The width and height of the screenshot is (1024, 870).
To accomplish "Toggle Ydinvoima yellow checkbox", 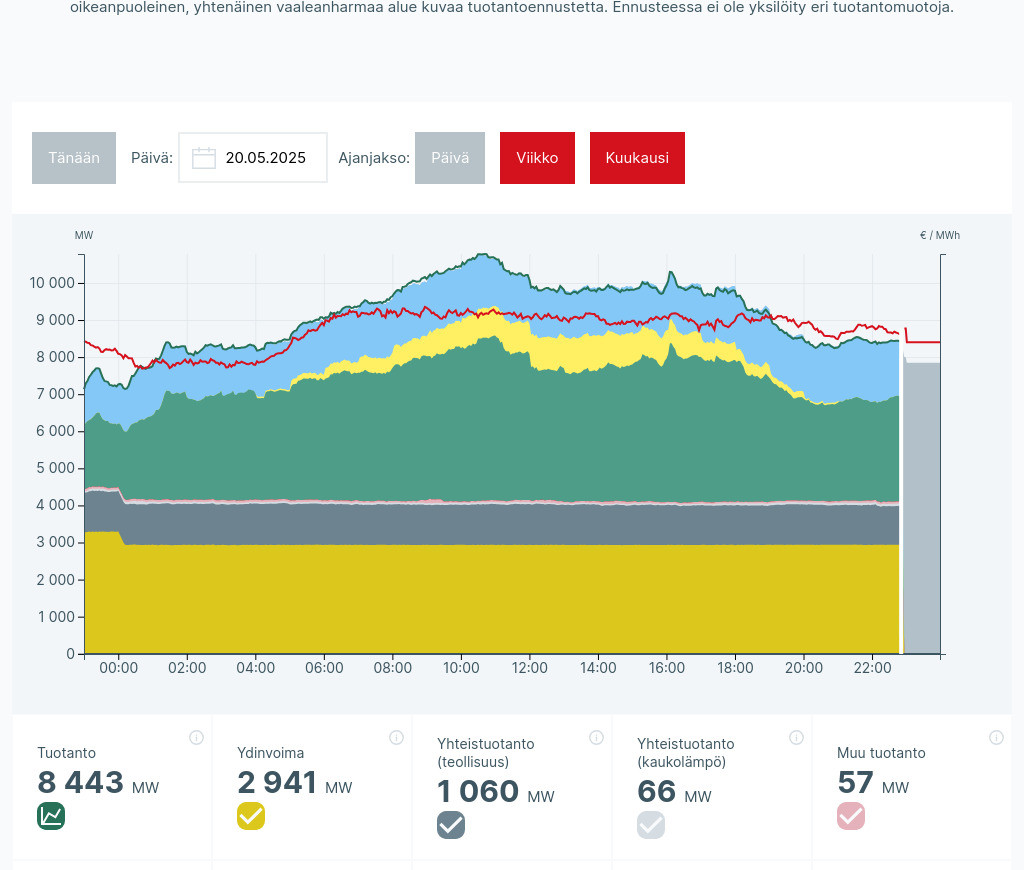I will click(x=251, y=816).
